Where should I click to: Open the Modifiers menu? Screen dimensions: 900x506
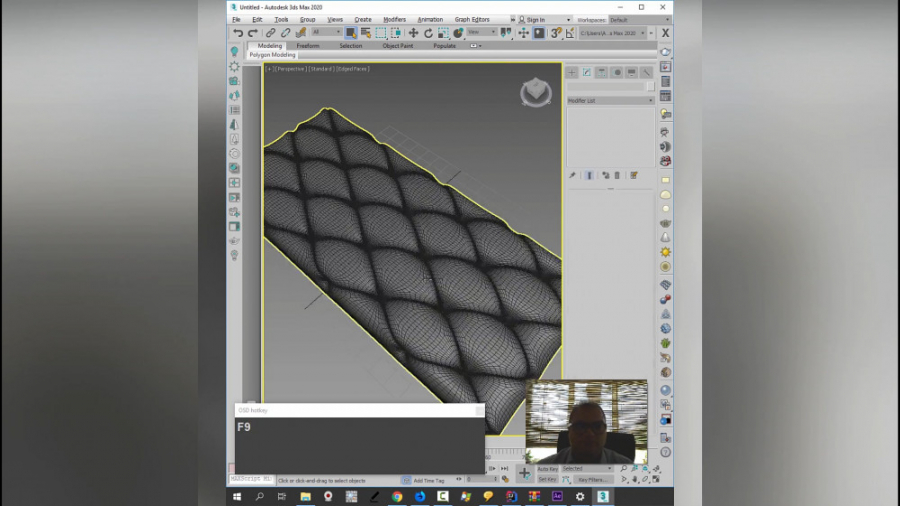[x=394, y=19]
